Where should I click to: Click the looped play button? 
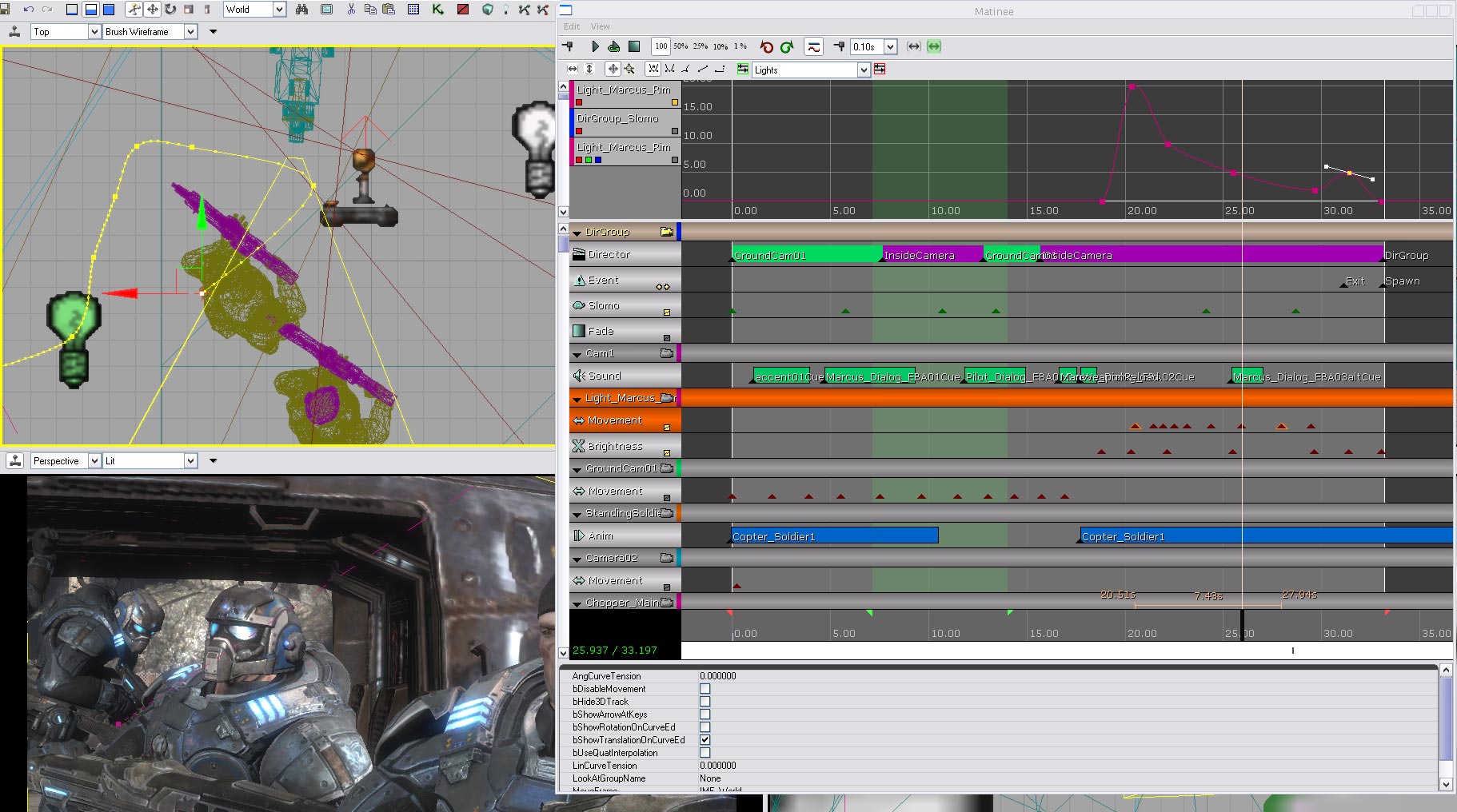(x=614, y=47)
